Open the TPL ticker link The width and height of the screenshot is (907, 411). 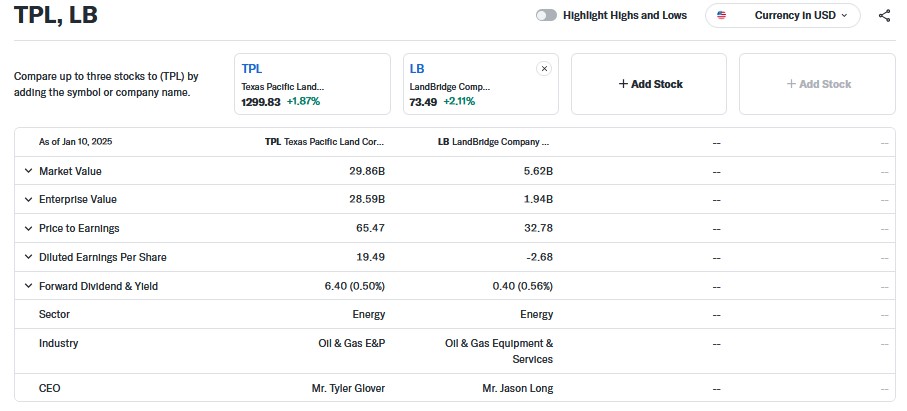(252, 69)
